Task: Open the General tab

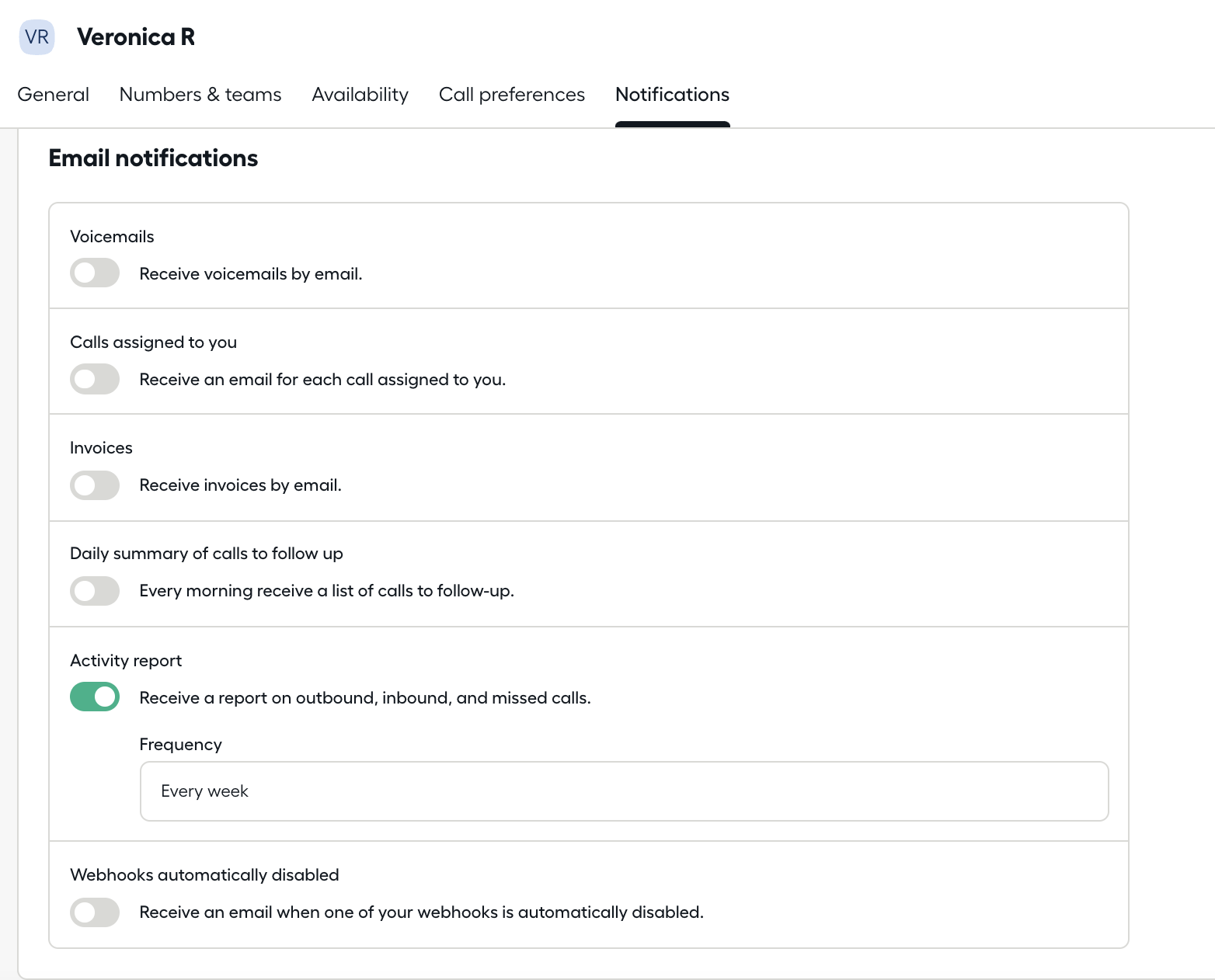Action: (53, 95)
